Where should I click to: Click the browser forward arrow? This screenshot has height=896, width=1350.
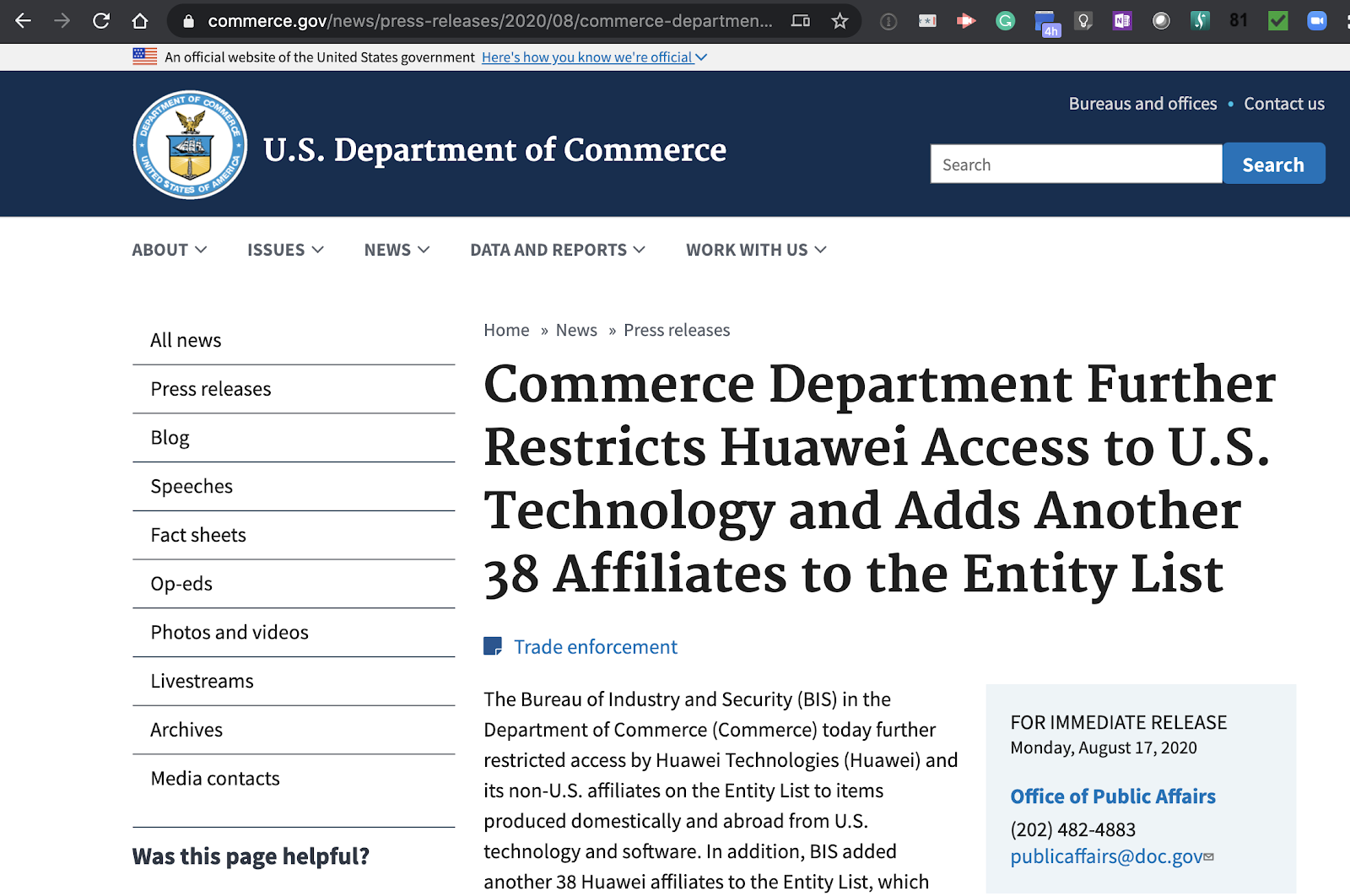[62, 21]
